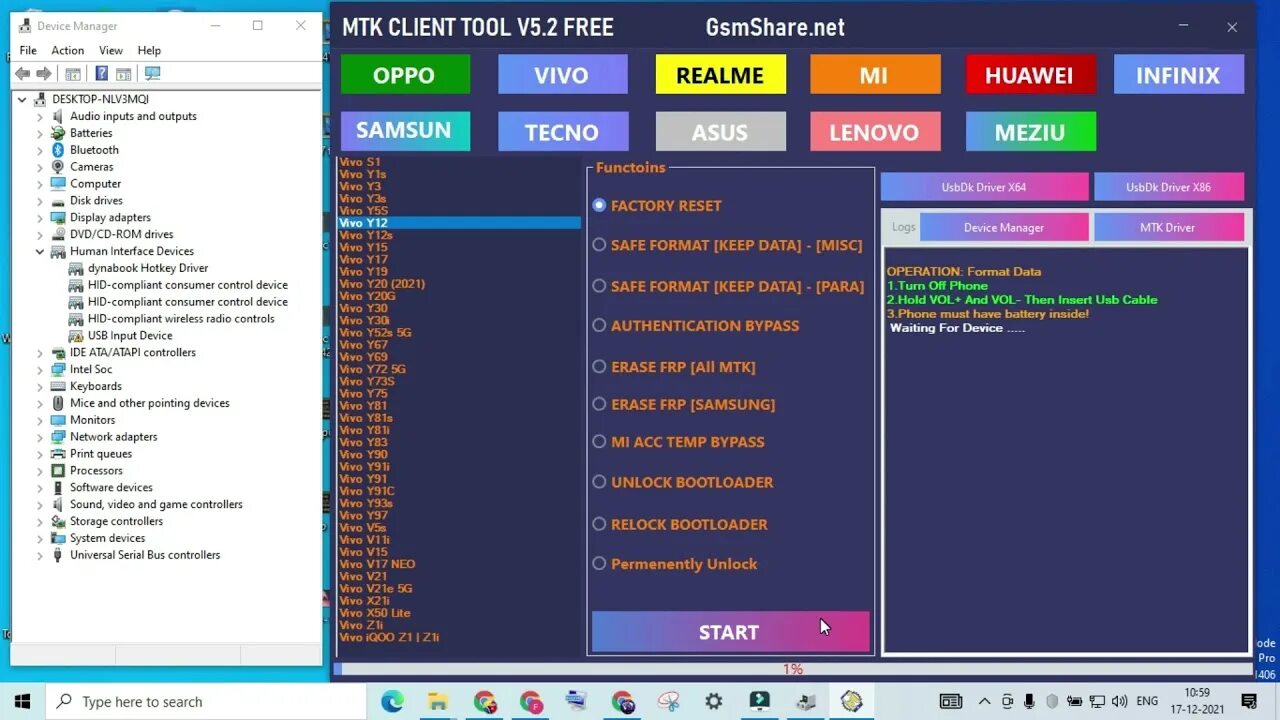Click the Device Manager button in MTK tool

(1004, 228)
